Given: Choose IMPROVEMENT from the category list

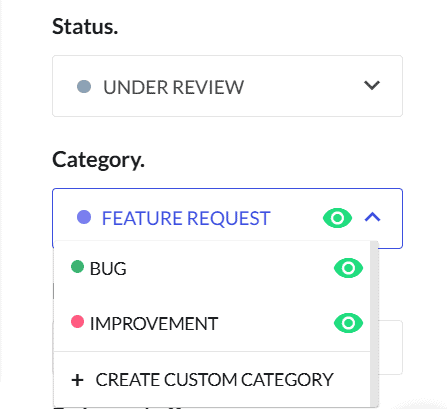Looking at the screenshot, I should pyautogui.click(x=212, y=323).
